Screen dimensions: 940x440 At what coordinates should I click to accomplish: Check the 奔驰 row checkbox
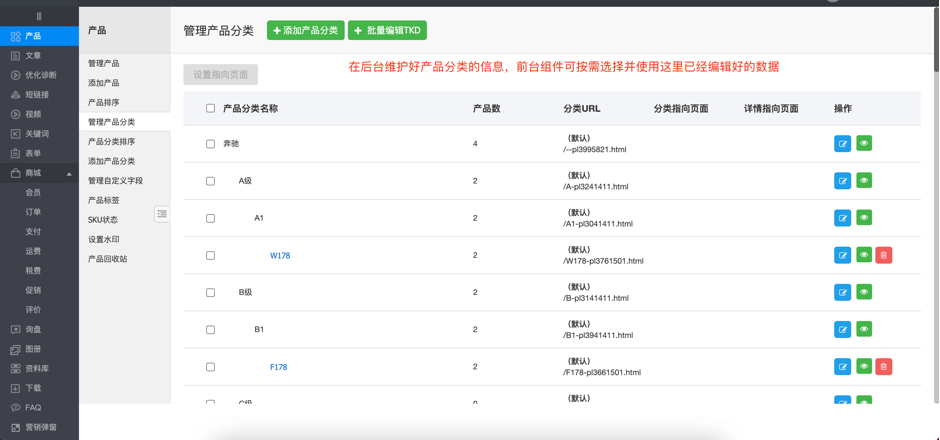[x=210, y=144]
